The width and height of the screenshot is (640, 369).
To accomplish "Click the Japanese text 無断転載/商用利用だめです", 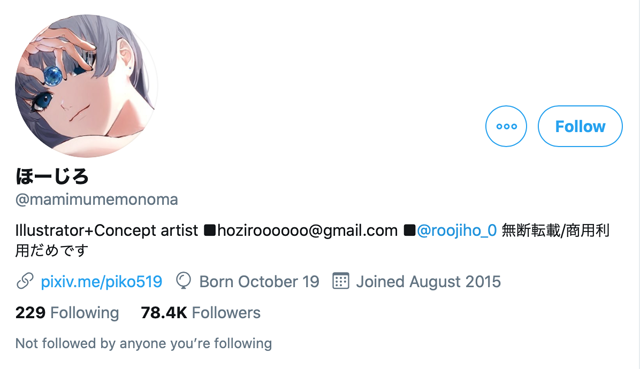I will pos(312,240).
